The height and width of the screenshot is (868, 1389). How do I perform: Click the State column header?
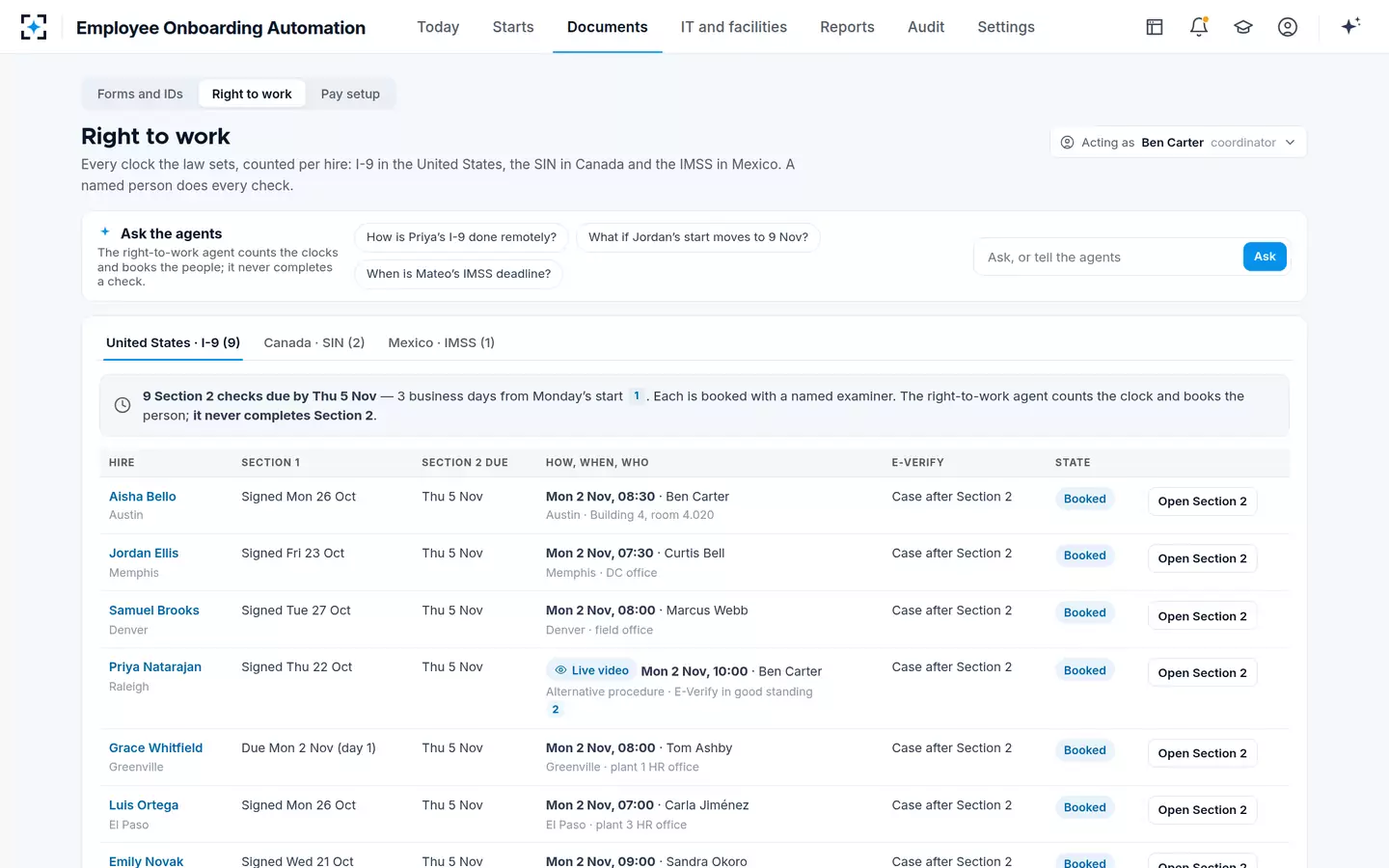point(1073,463)
